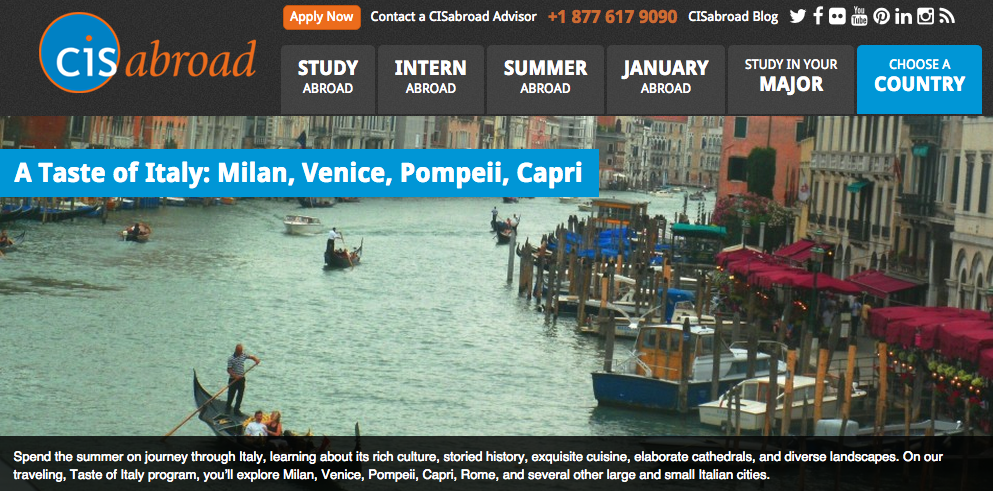Open the Study Abroad menu
Viewport: 993px width, 491px height.
327,79
